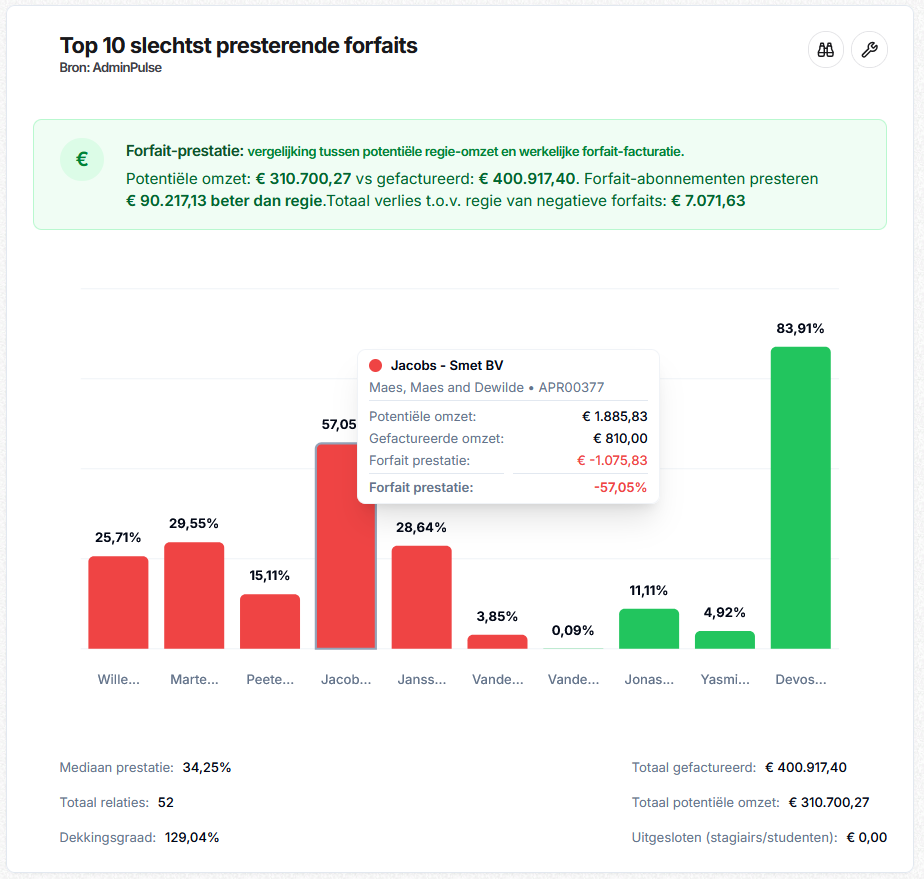924x879 pixels.
Task: Click the green euro icon in banner
Action: pos(82,159)
